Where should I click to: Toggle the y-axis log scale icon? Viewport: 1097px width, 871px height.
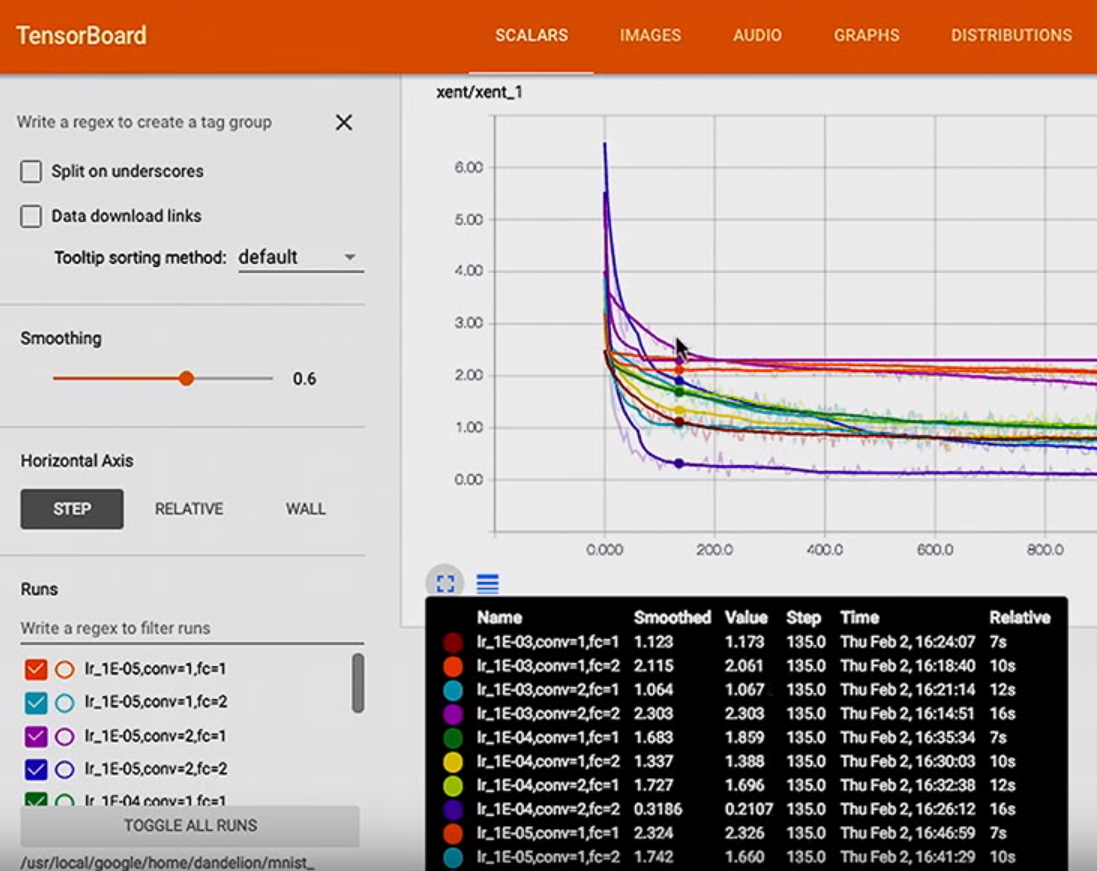[488, 583]
